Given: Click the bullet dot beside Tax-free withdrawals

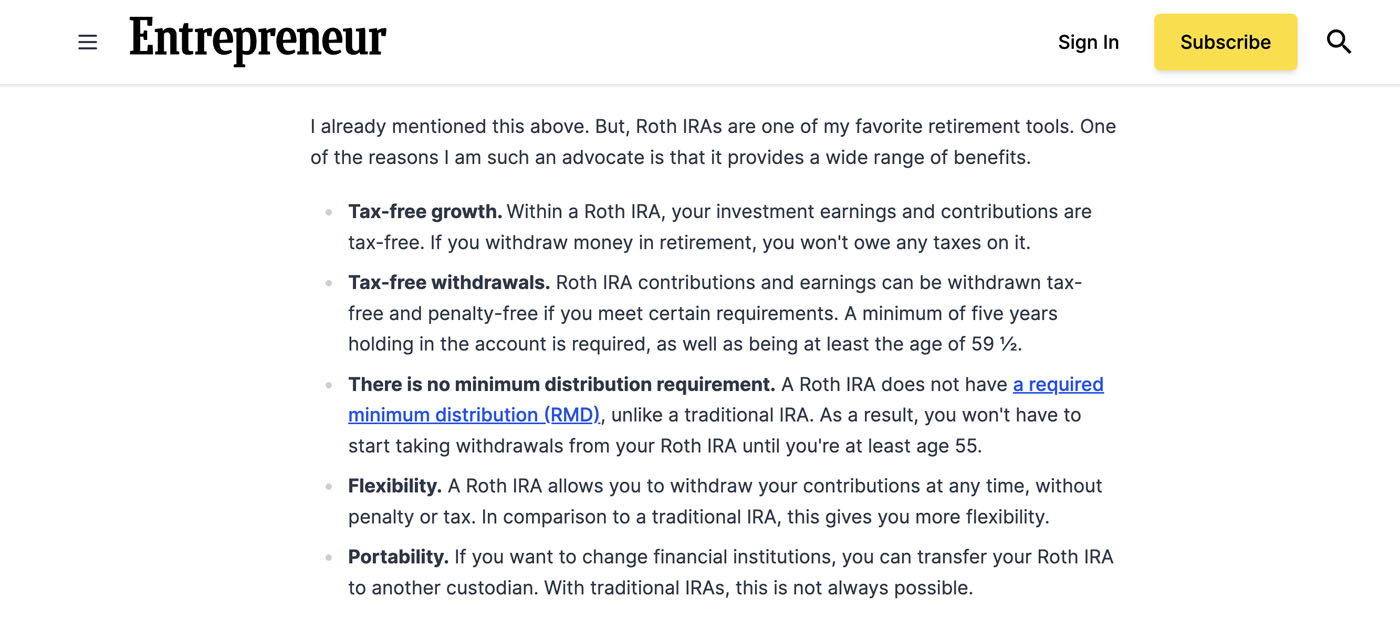Looking at the screenshot, I should coord(329,283).
